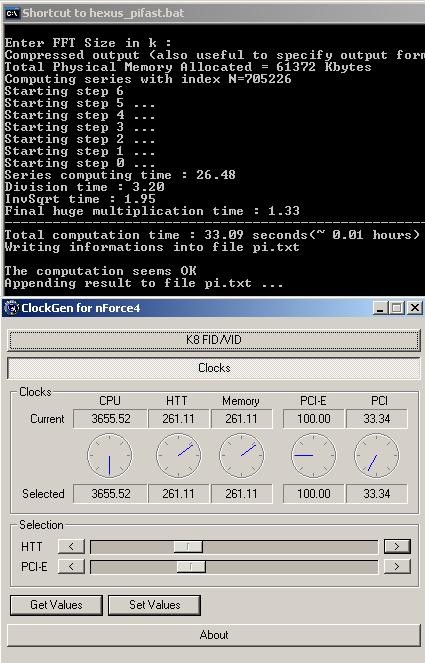The width and height of the screenshot is (425, 663).
Task: Click Selected PCI value 33.34
Action: tap(377, 493)
